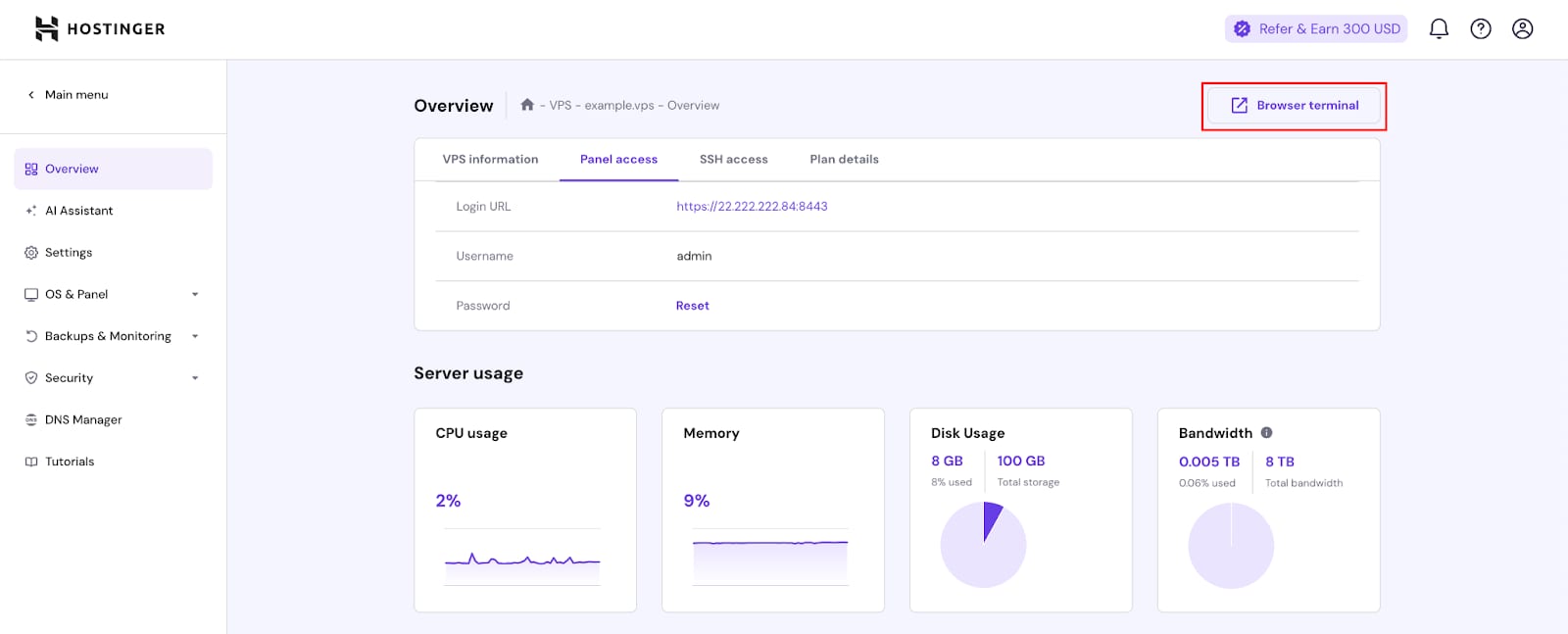Switch to the VPS information tab
Screen dimensions: 1568x634
tap(490, 160)
